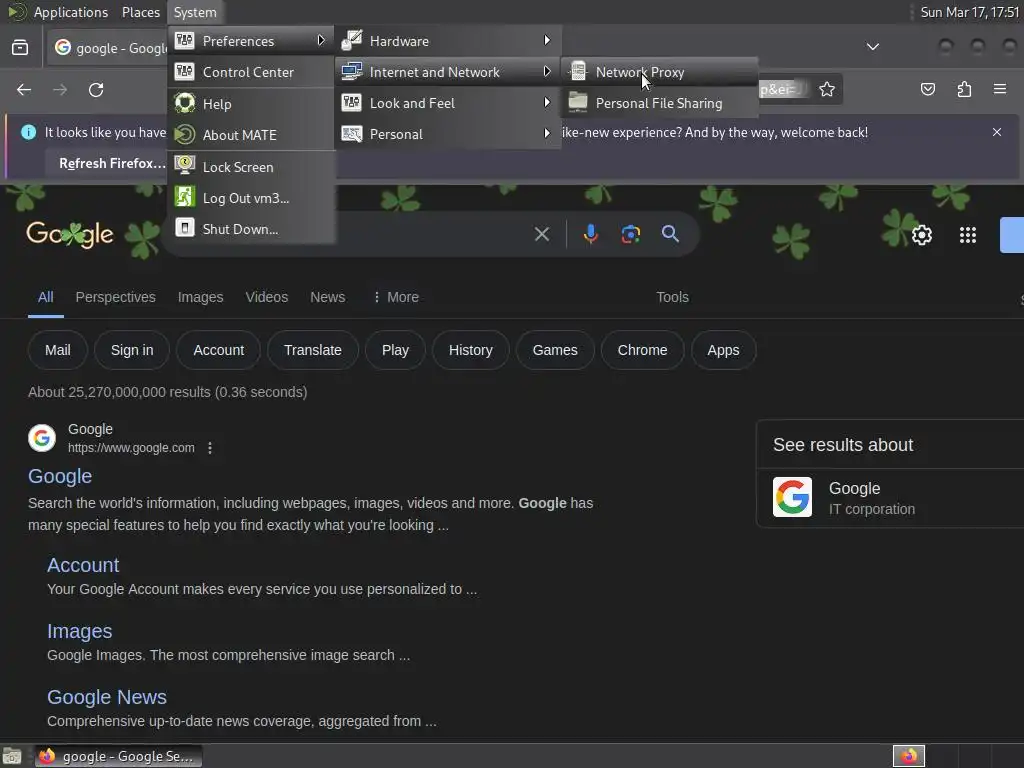
Task: Open Google quick settings gear
Action: click(x=921, y=235)
